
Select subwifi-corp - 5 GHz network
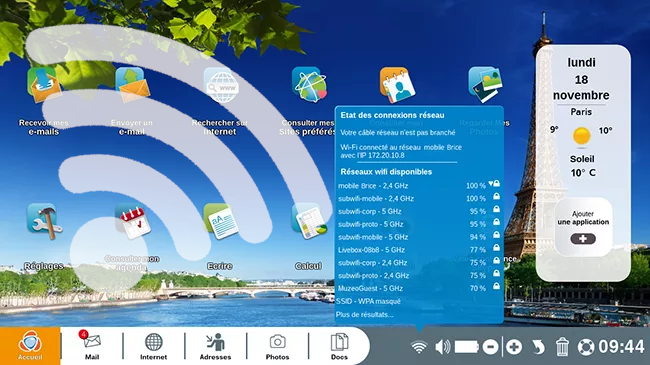tap(419, 211)
